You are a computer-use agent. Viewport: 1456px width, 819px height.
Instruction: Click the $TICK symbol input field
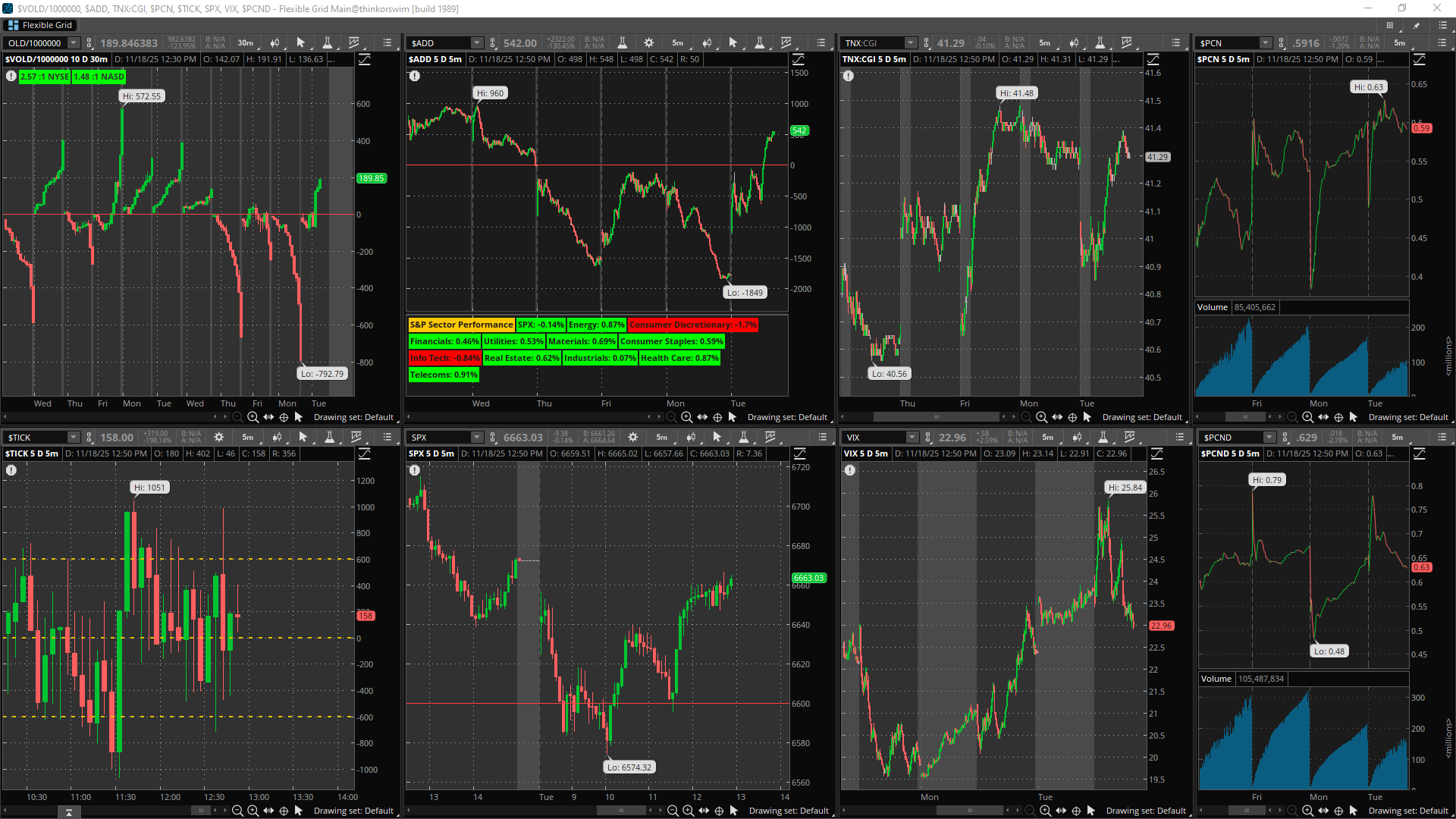coord(36,438)
